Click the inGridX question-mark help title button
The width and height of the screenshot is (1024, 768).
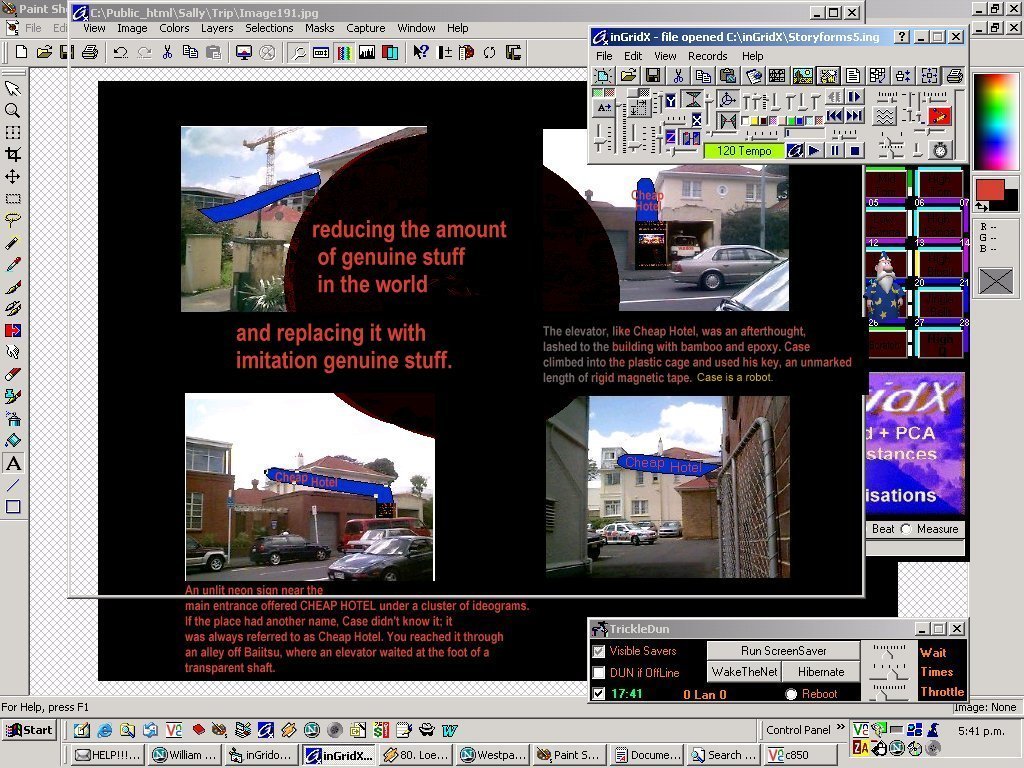pyautogui.click(x=901, y=37)
